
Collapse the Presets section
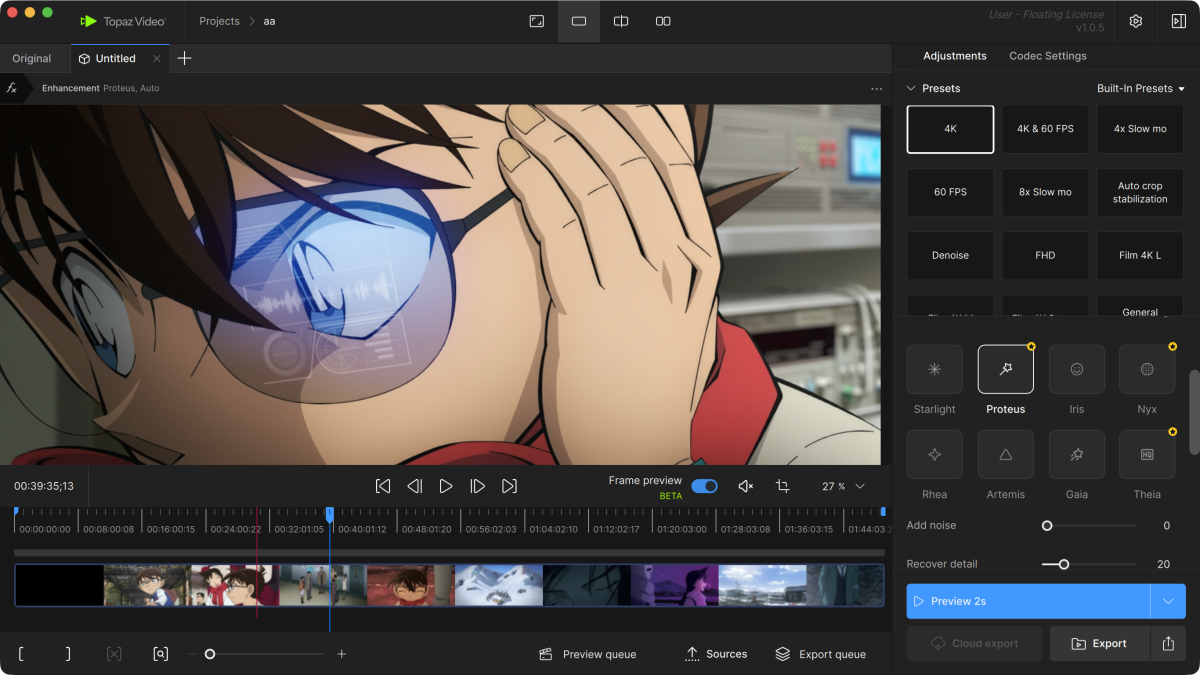911,88
